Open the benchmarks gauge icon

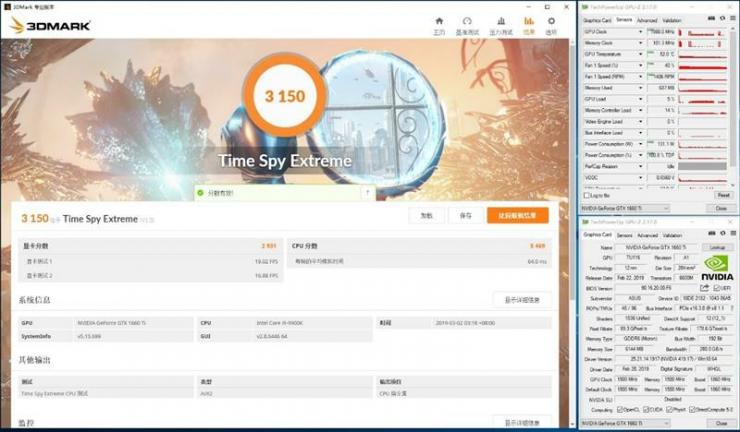467,25
